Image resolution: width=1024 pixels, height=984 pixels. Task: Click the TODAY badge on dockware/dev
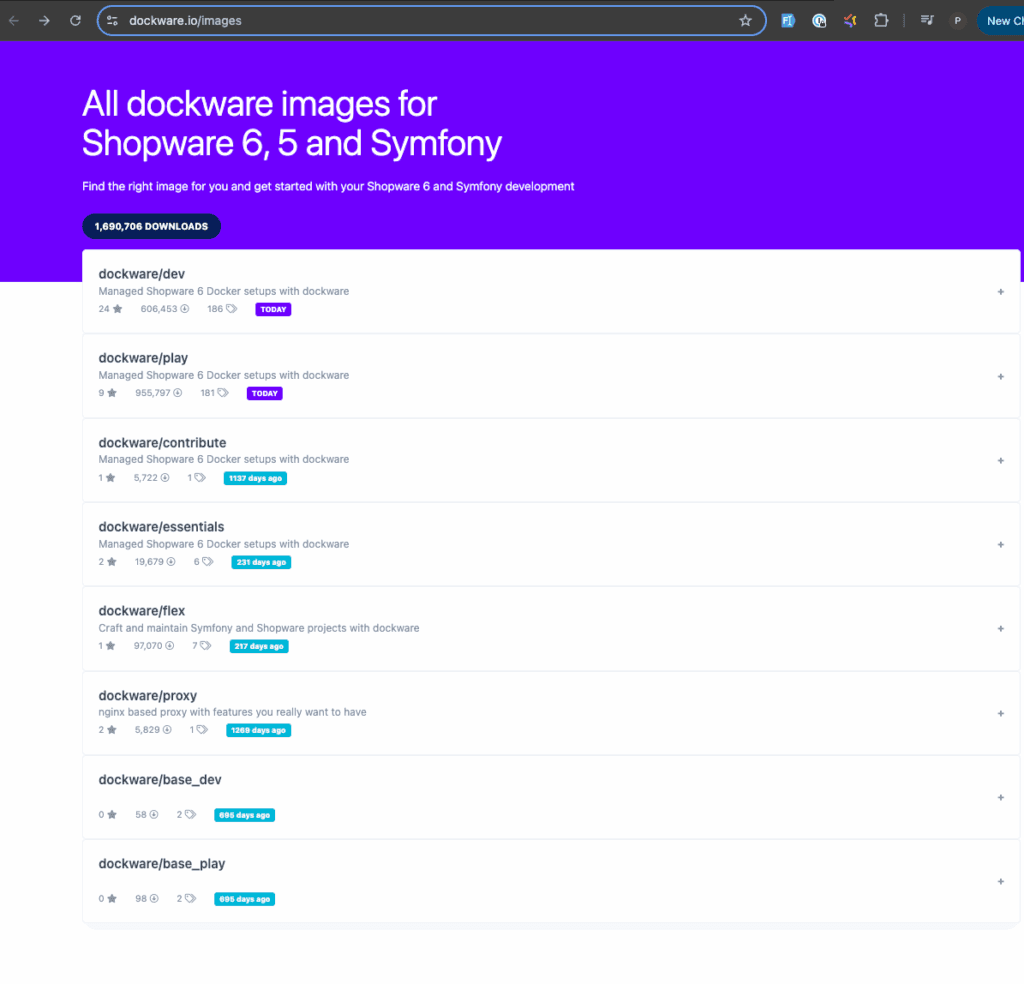point(273,309)
